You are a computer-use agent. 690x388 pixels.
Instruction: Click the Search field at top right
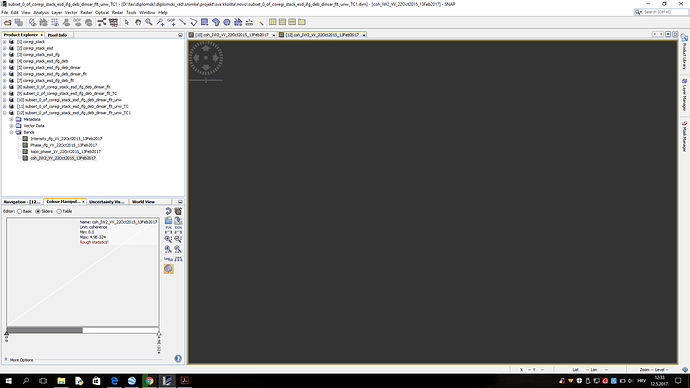click(x=661, y=12)
